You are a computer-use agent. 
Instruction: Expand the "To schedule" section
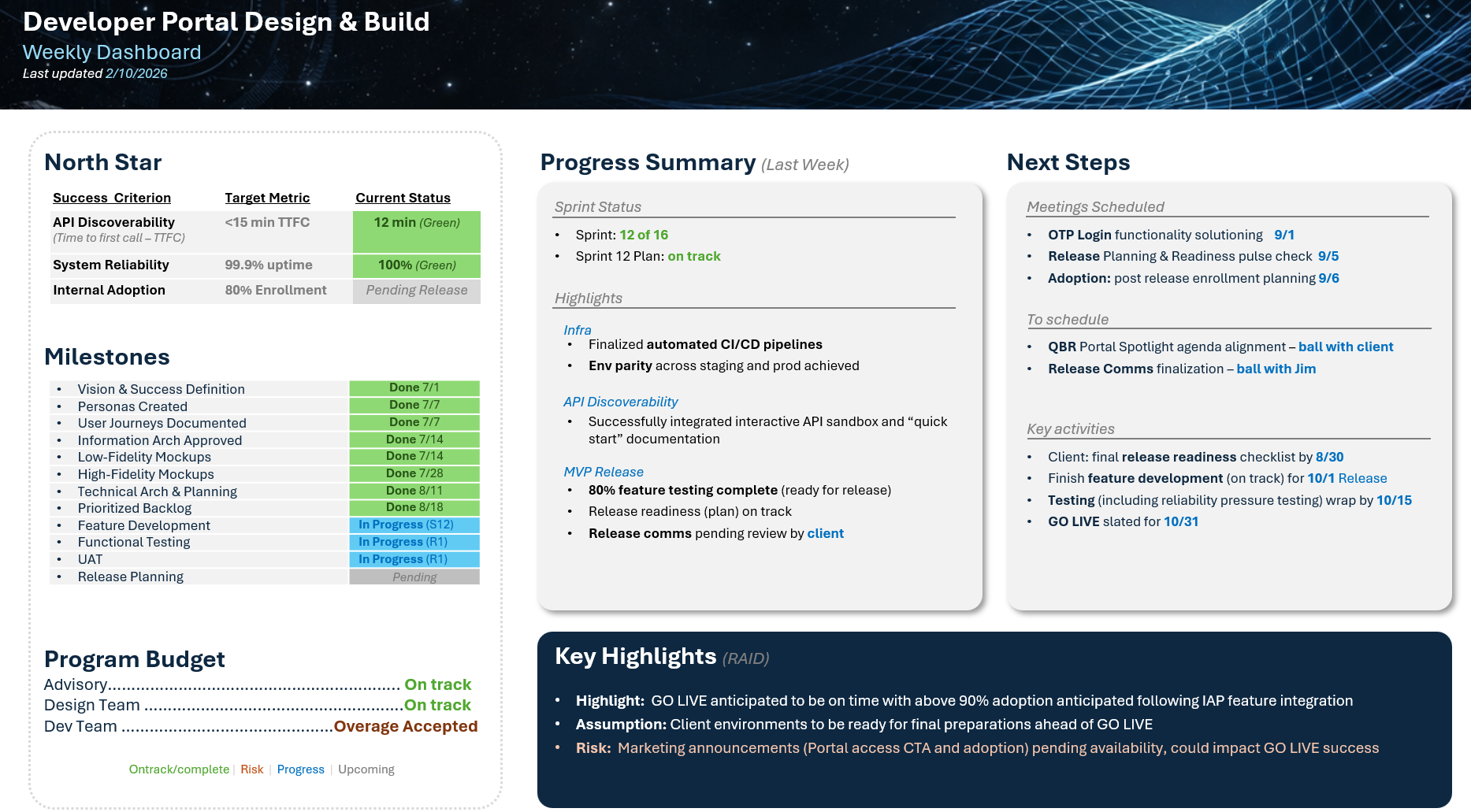pyautogui.click(x=1067, y=320)
